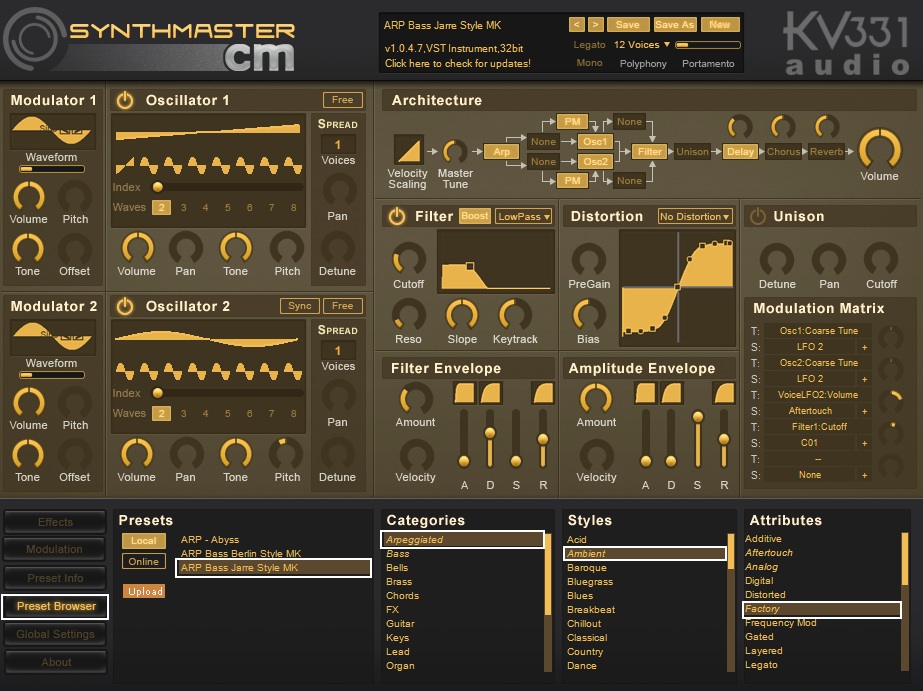Click the Osc1 block in Architecture
Viewport: 923px width, 691px height.
595,142
